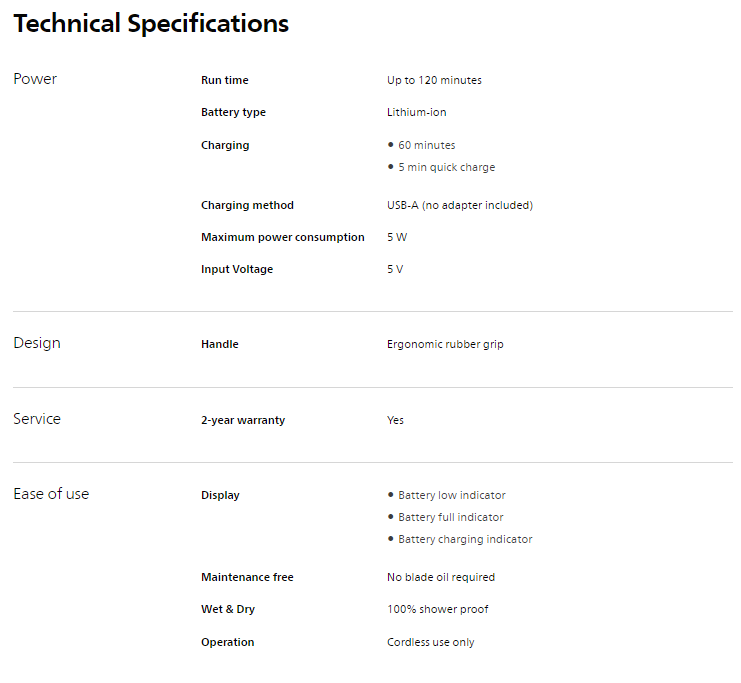Click the Maintenance free label
Image resolution: width=741 pixels, height=683 pixels.
click(247, 577)
